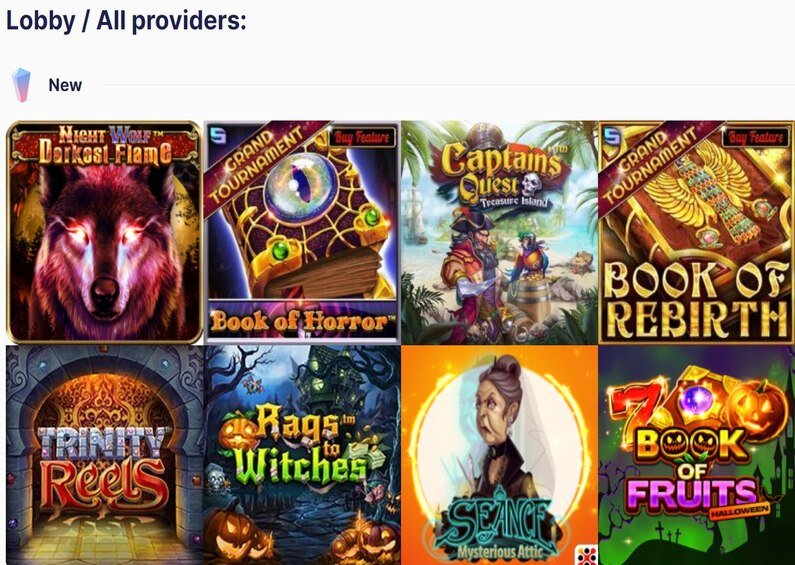The height and width of the screenshot is (565, 795).
Task: Open Night Wolf Darkest Flame game
Action: pos(104,232)
